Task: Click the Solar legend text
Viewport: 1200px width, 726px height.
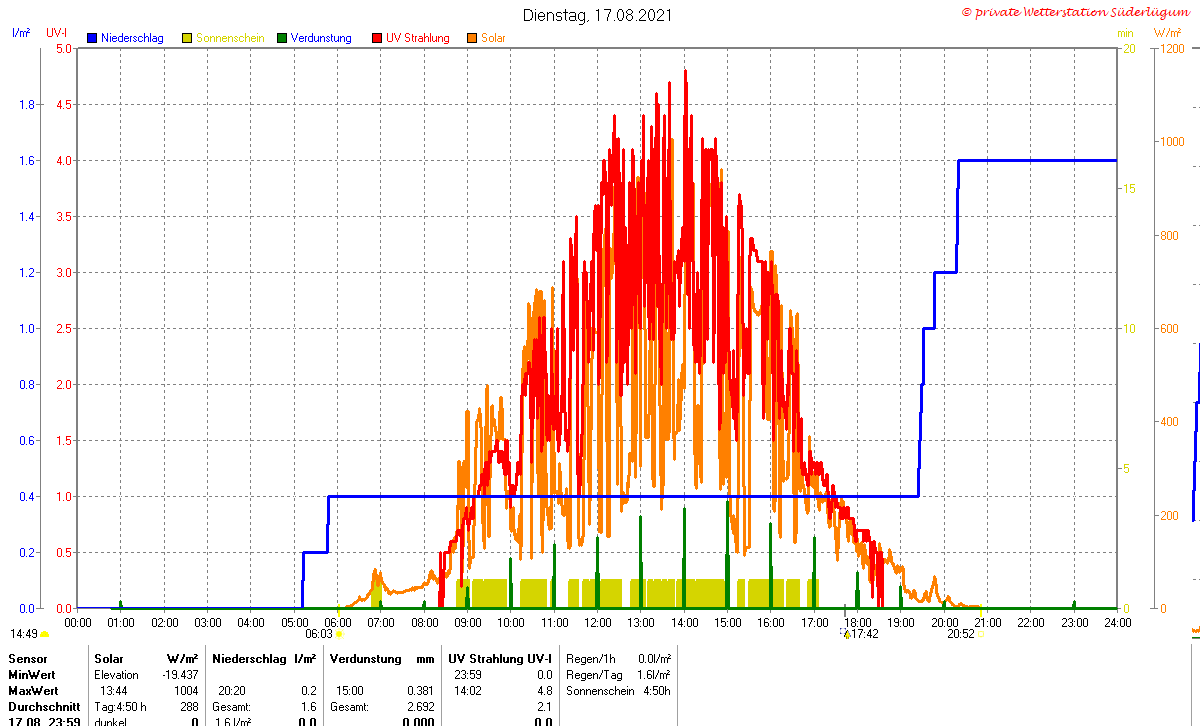Action: 493,38
